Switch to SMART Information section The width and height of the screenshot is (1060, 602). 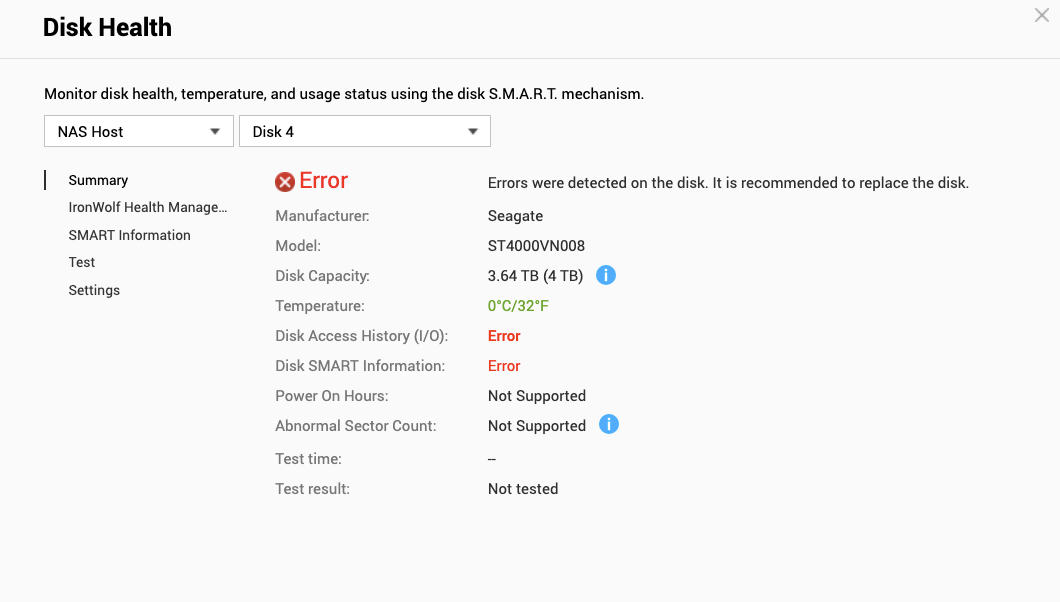pos(129,235)
